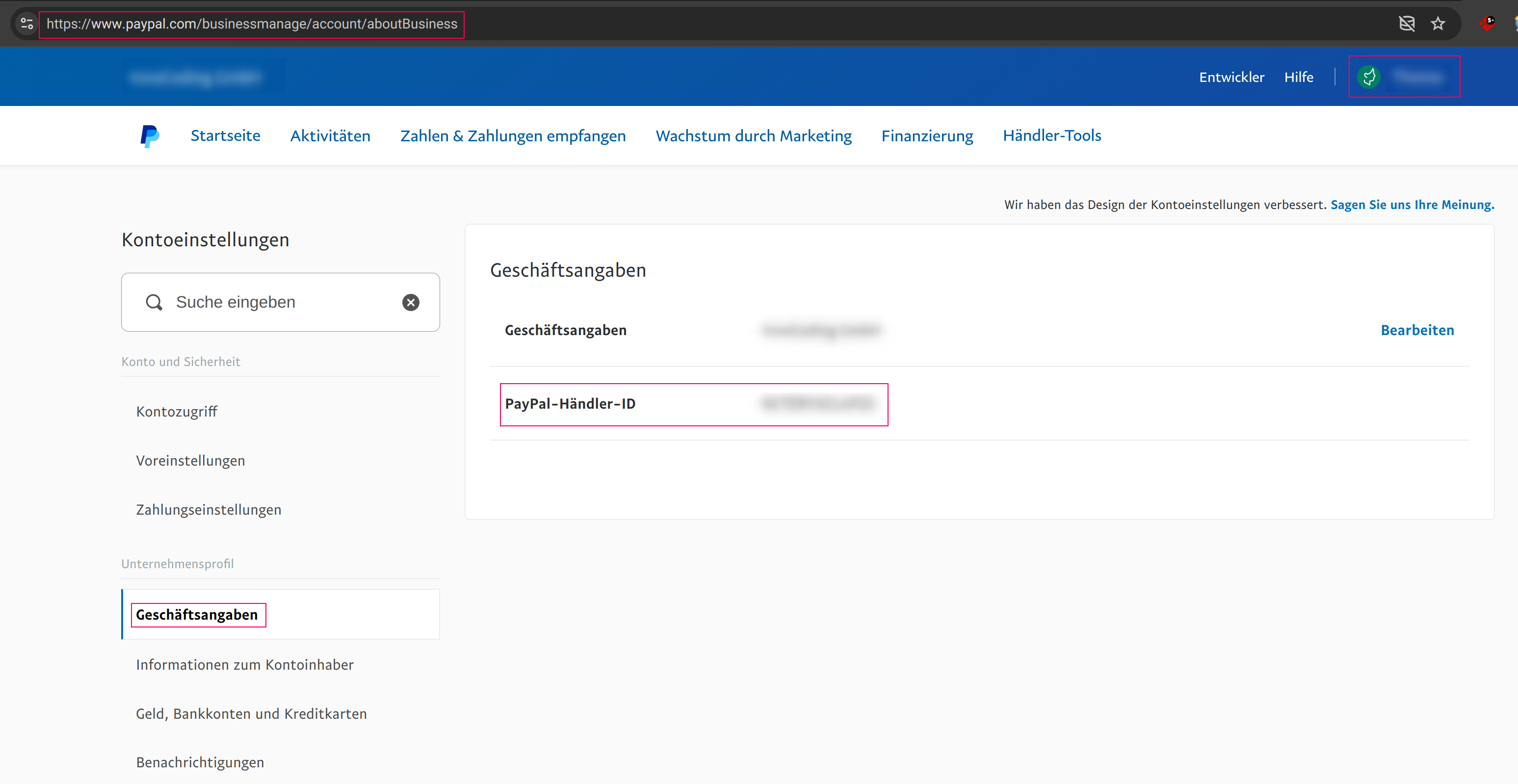Click the blurred business name in header

[x=195, y=77]
